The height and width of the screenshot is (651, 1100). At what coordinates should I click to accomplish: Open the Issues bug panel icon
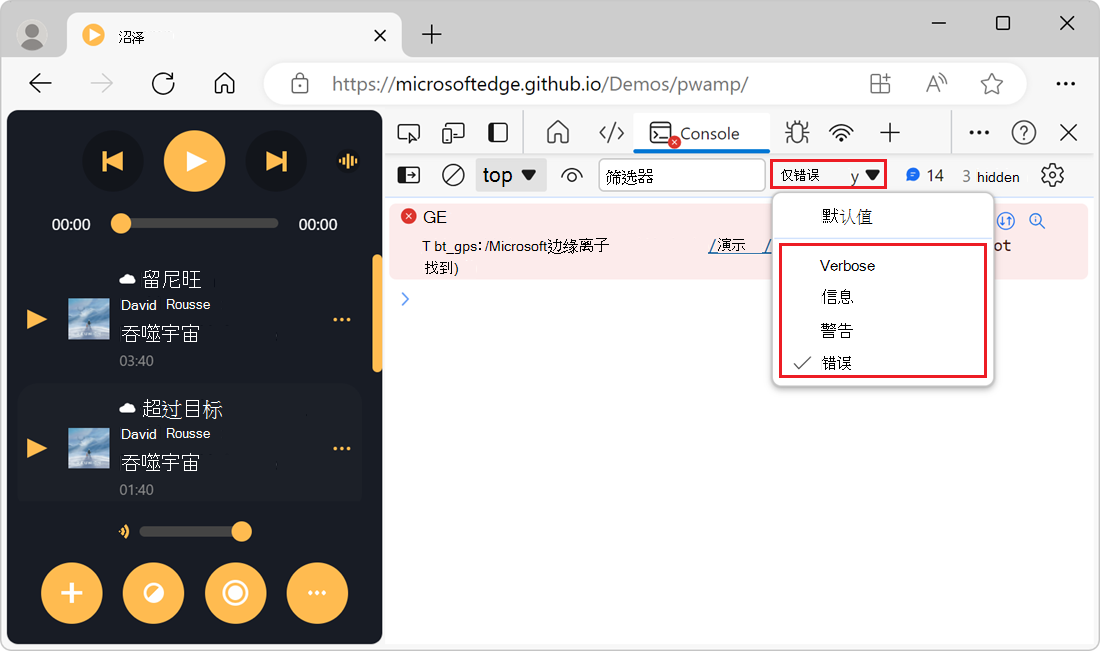tap(796, 132)
